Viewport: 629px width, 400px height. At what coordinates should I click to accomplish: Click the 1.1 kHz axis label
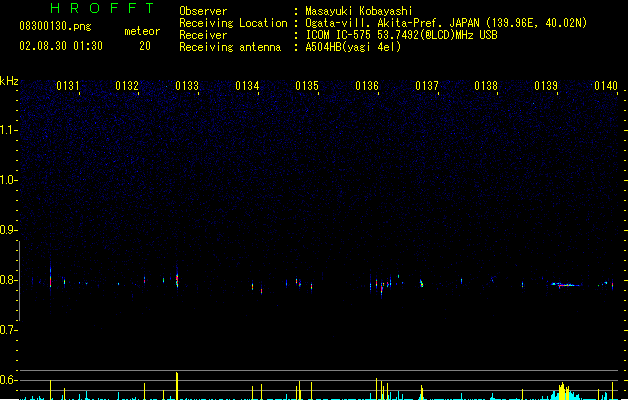pos(8,130)
